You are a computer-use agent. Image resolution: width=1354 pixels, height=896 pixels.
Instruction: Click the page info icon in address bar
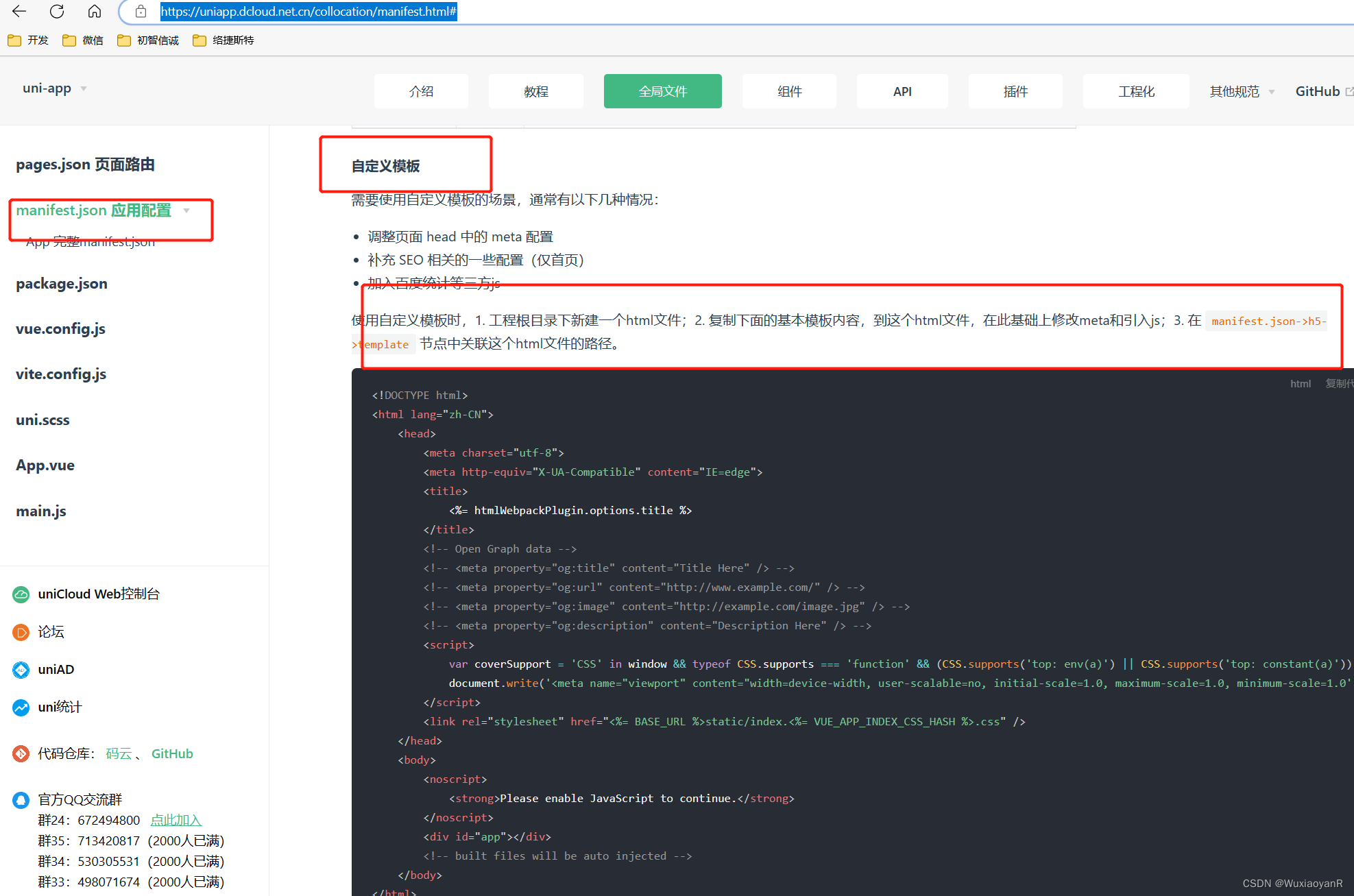coord(141,11)
